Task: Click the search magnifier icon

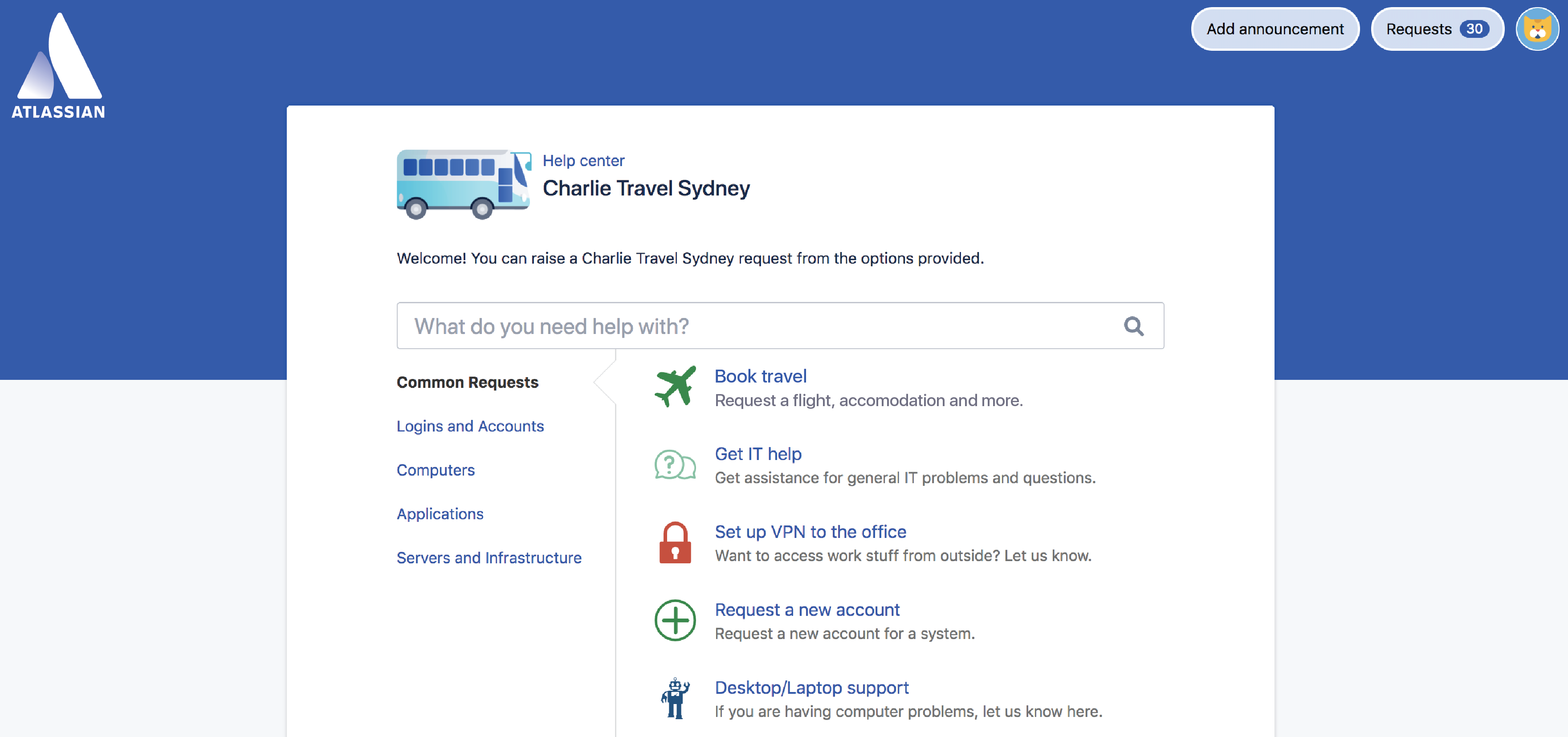Action: click(1134, 325)
